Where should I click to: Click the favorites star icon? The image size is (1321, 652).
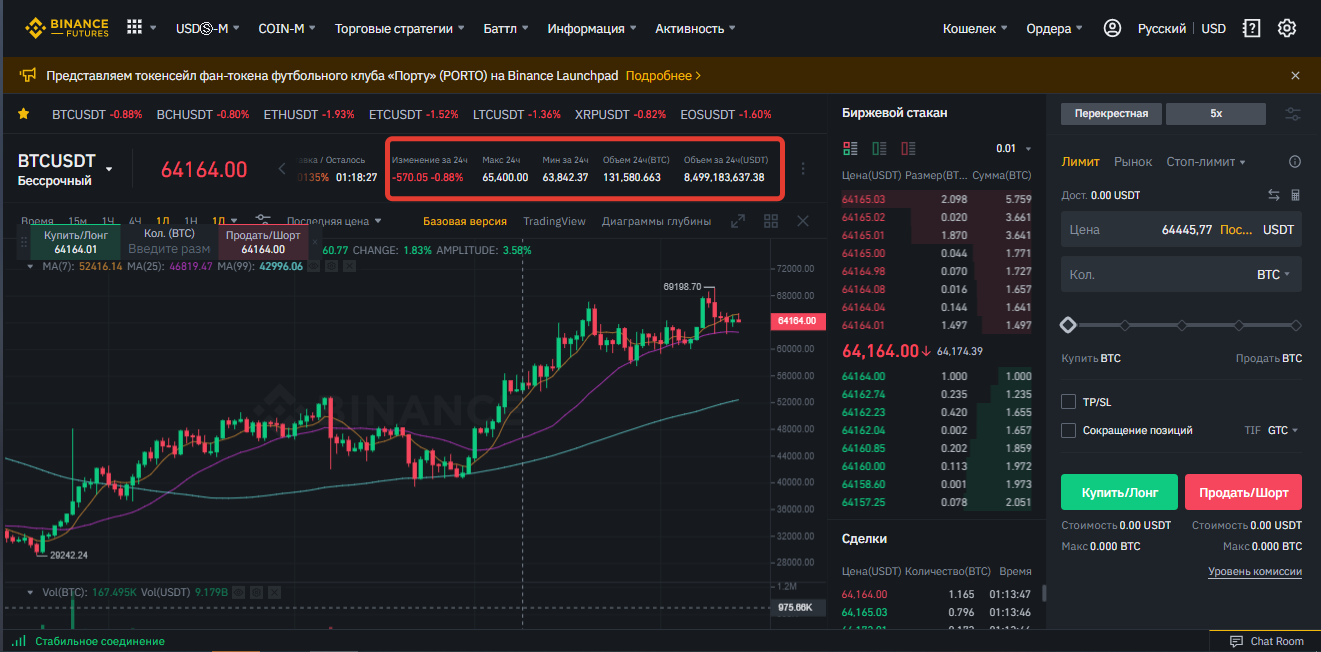[x=23, y=114]
